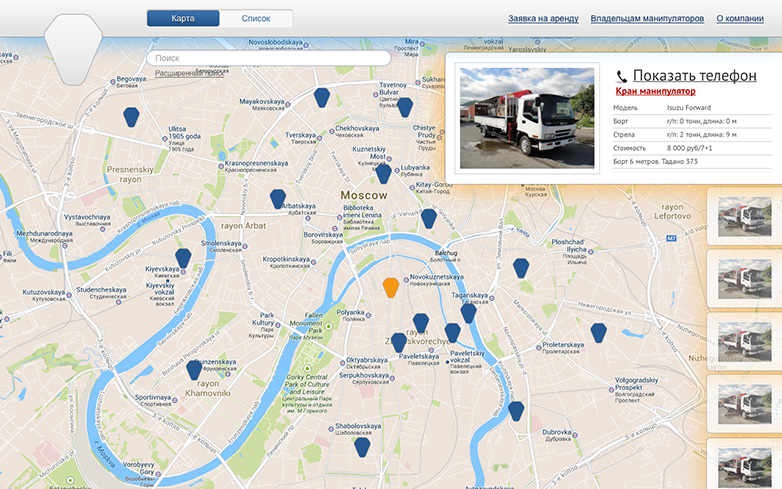Viewport: 782px width, 489px height.
Task: Select blue marker below Taganskaya
Action: tap(468, 313)
